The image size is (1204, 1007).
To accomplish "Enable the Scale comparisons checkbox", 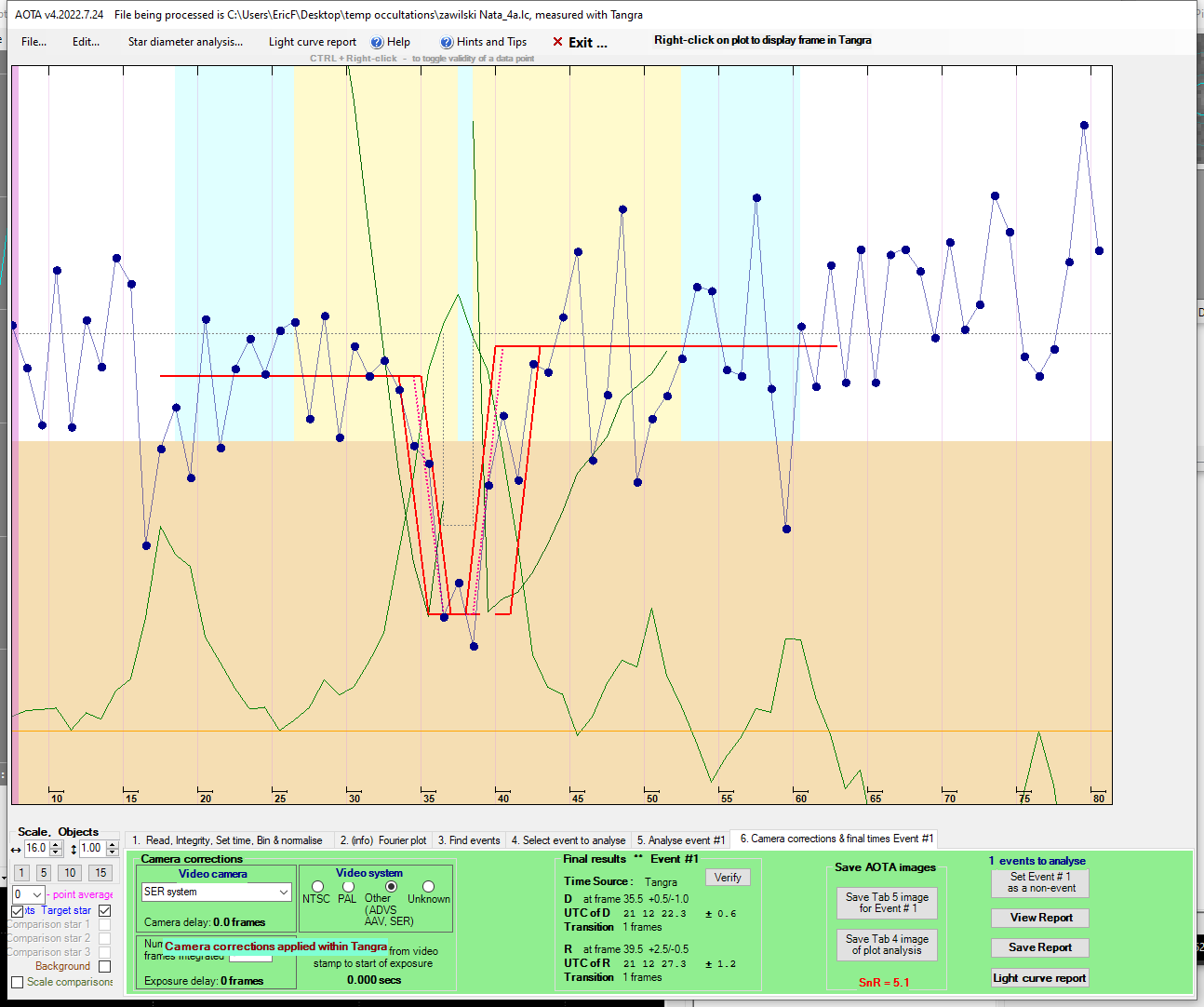I will pos(17,982).
